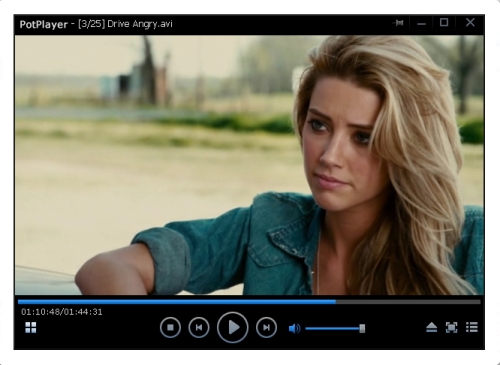The image size is (500, 365).
Task: Set volume near the slider's midpoint
Action: pos(335,329)
